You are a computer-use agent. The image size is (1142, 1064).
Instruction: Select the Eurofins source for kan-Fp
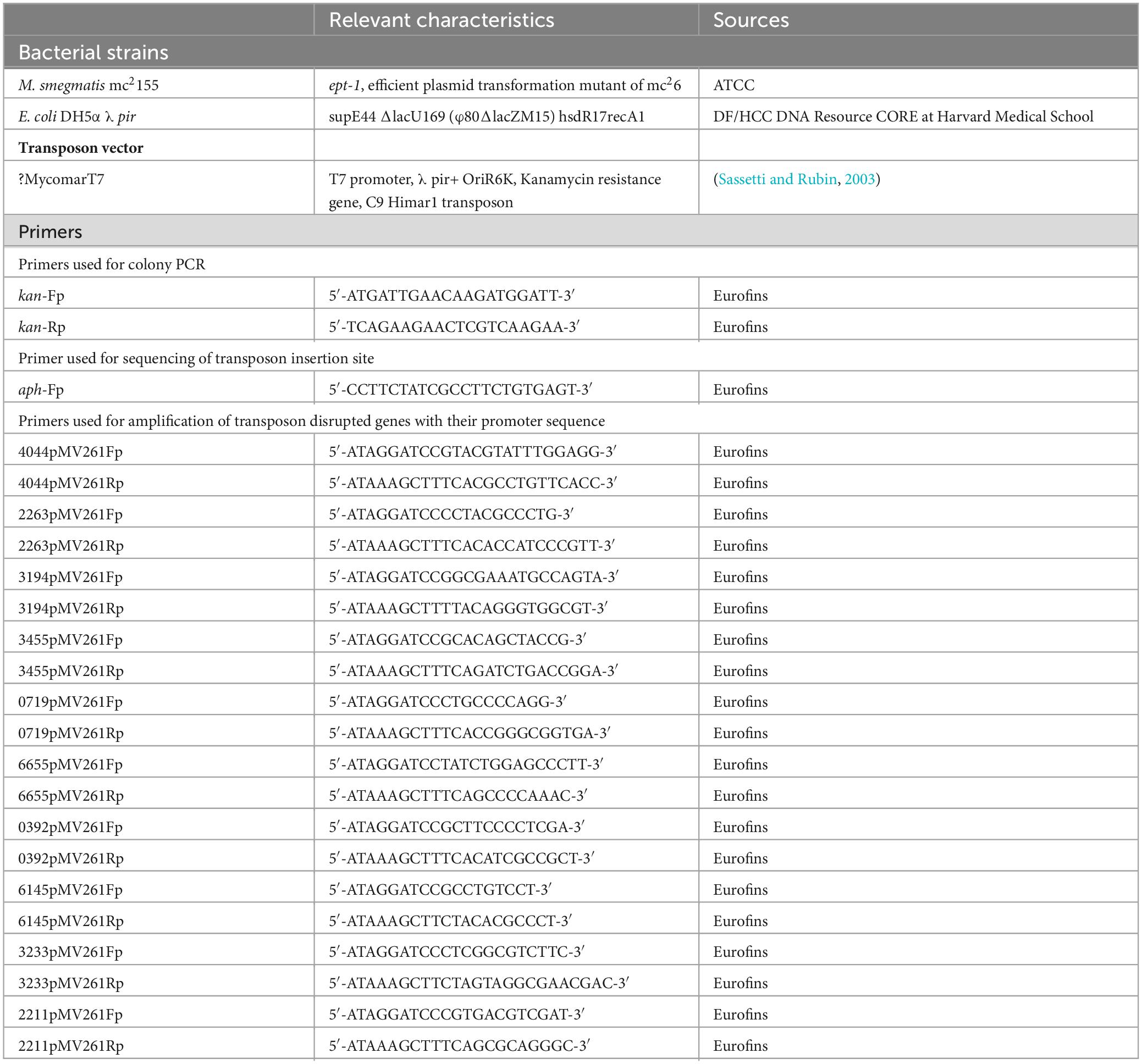(740, 296)
